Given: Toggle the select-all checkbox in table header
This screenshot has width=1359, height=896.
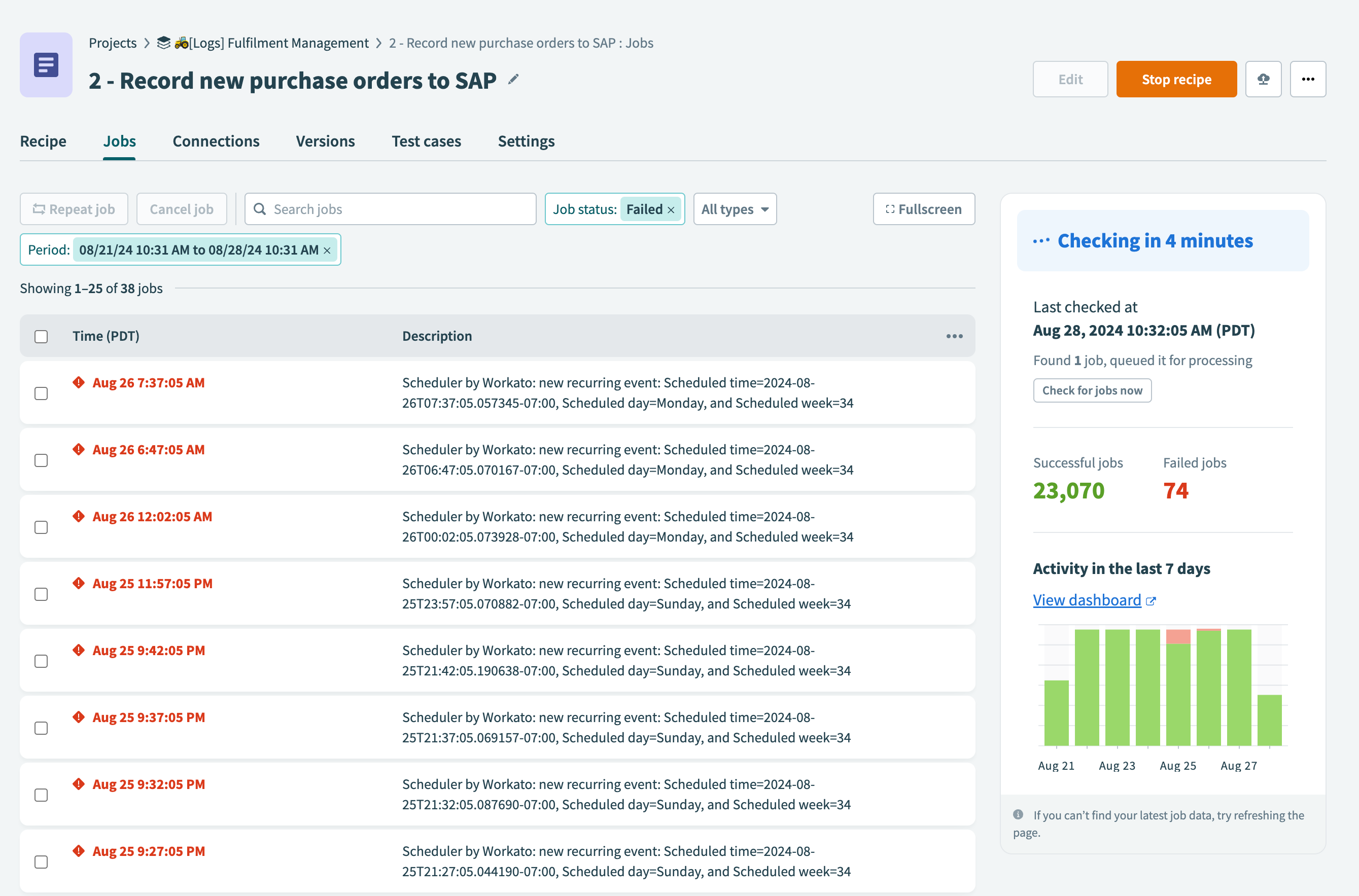Looking at the screenshot, I should (x=41, y=336).
